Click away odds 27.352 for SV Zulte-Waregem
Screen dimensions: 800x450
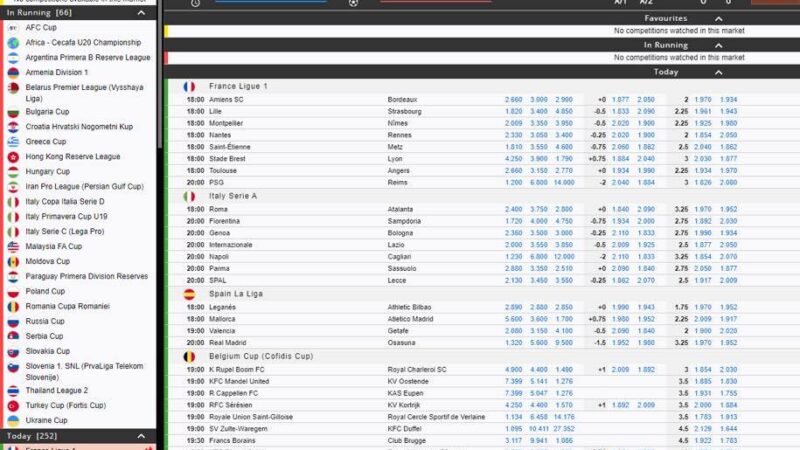[x=564, y=429]
